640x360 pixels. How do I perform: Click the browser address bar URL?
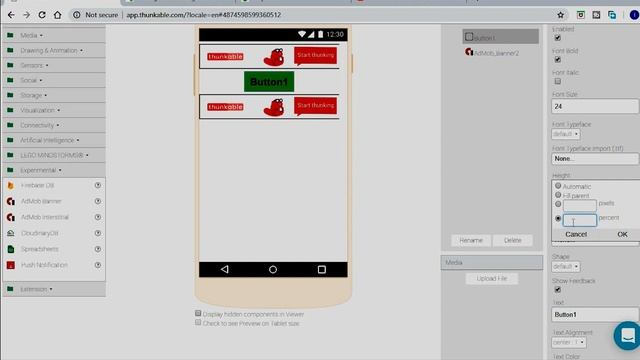click(x=204, y=15)
